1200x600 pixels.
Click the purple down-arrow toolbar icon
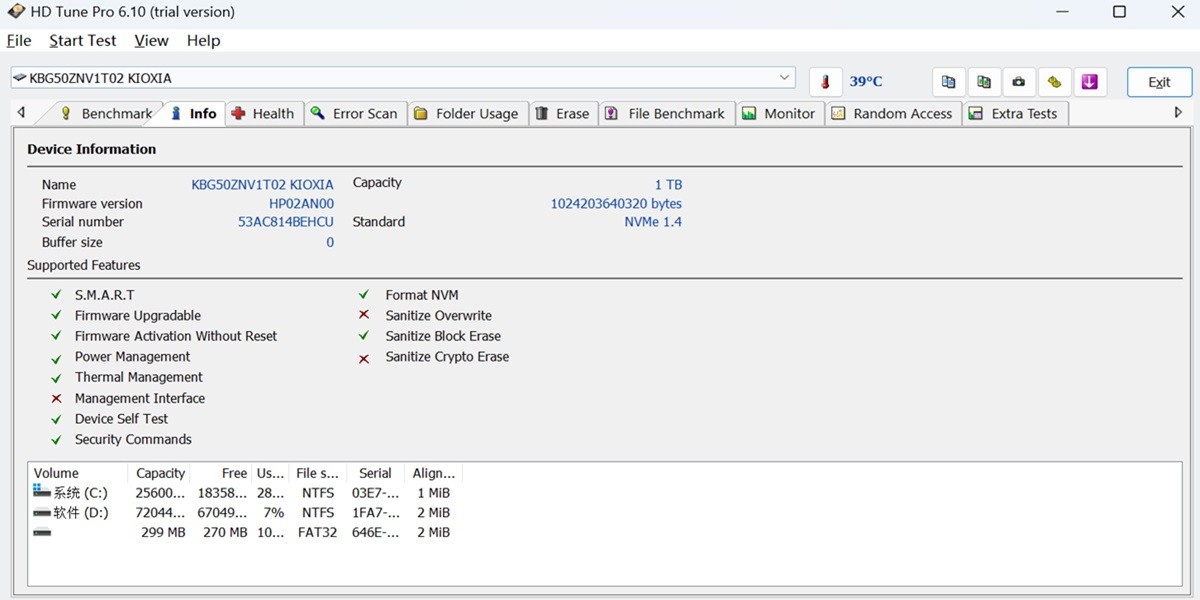click(x=1090, y=82)
